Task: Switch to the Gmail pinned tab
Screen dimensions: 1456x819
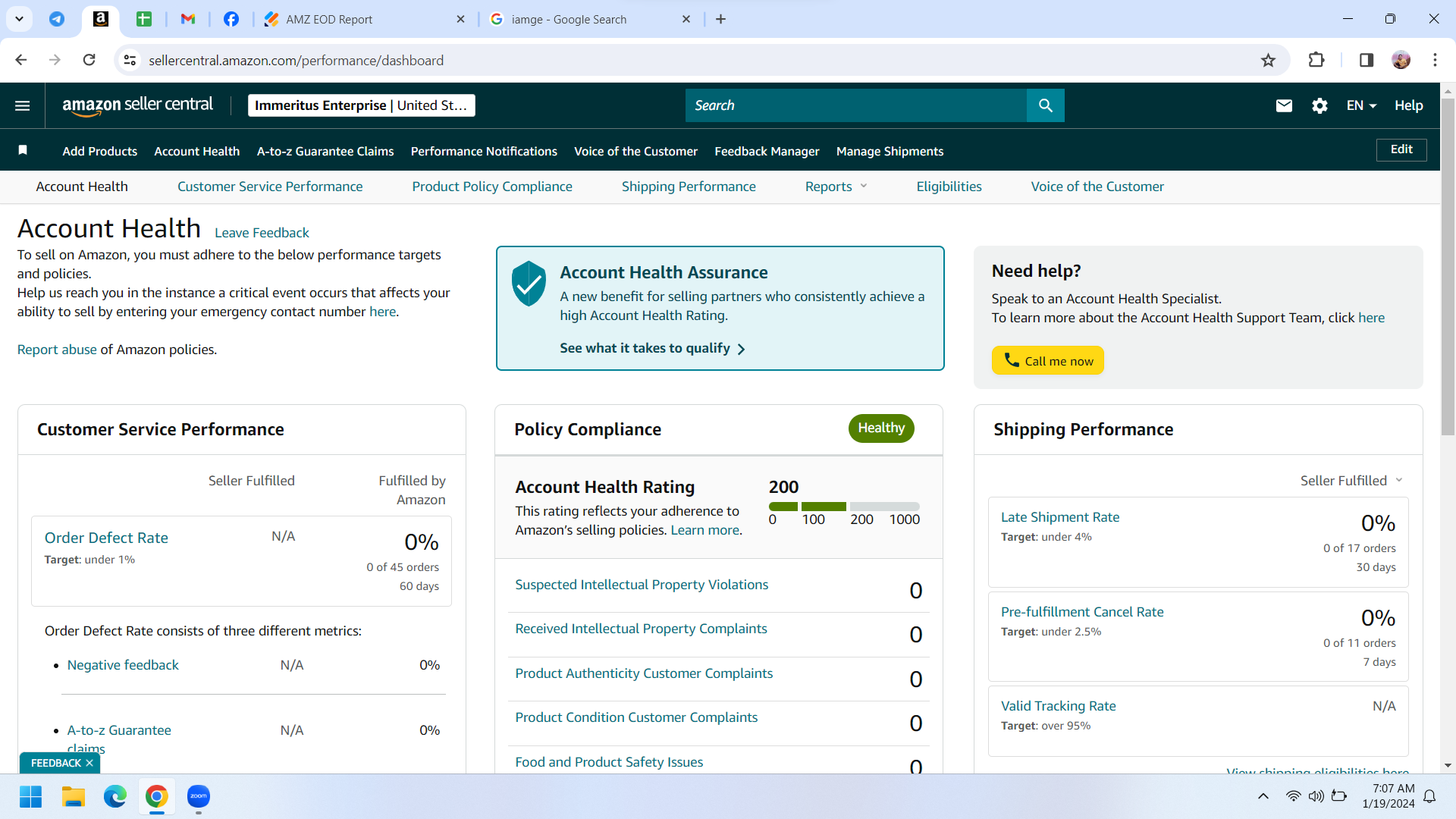Action: (188, 19)
